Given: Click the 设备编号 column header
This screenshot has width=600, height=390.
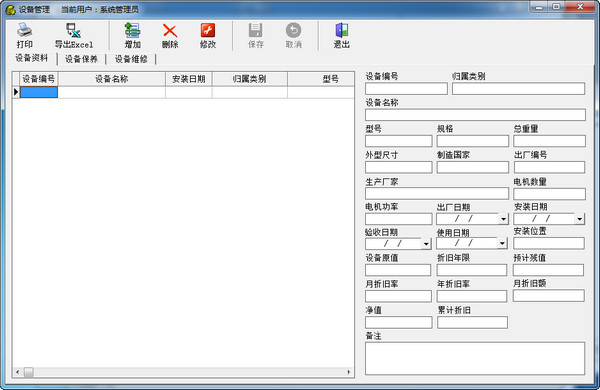Looking at the screenshot, I should [39, 79].
